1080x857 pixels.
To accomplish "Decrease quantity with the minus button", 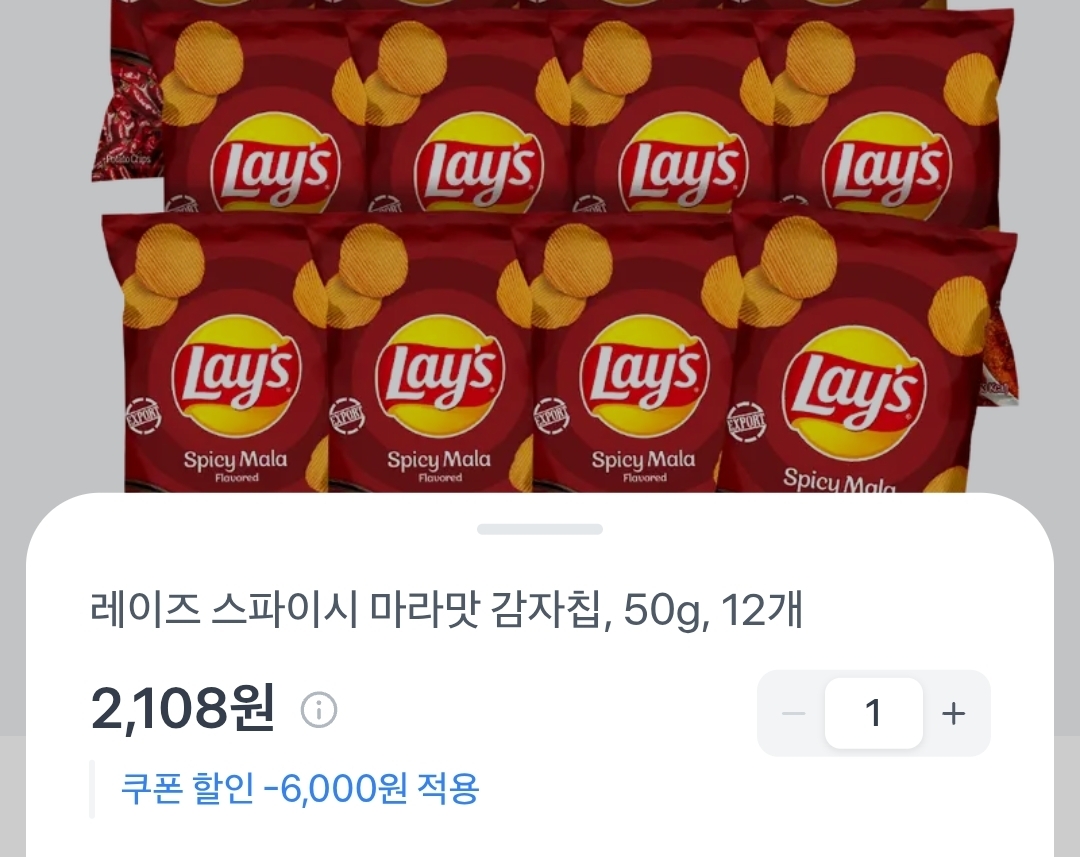I will tap(793, 713).
